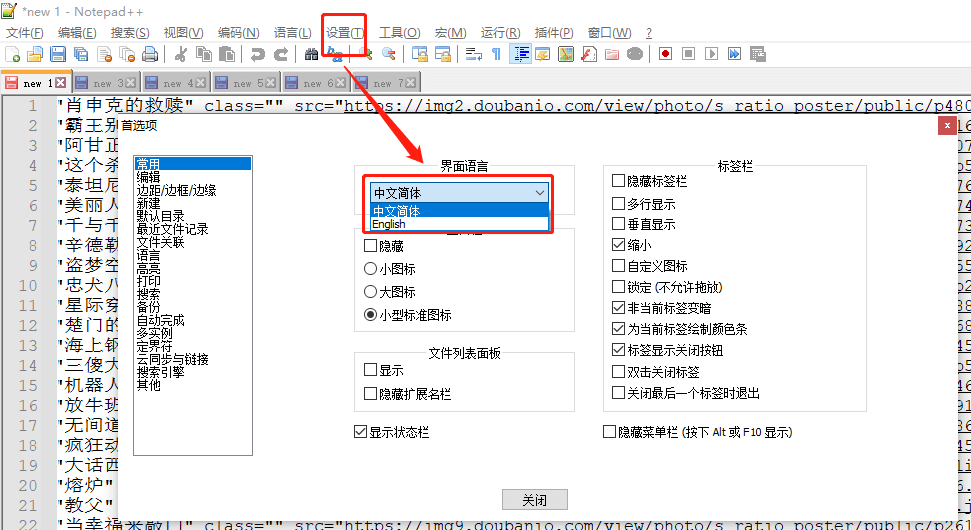Collapse the 界面语言 combo box arrow
This screenshot has width=971, height=530.
tap(539, 193)
